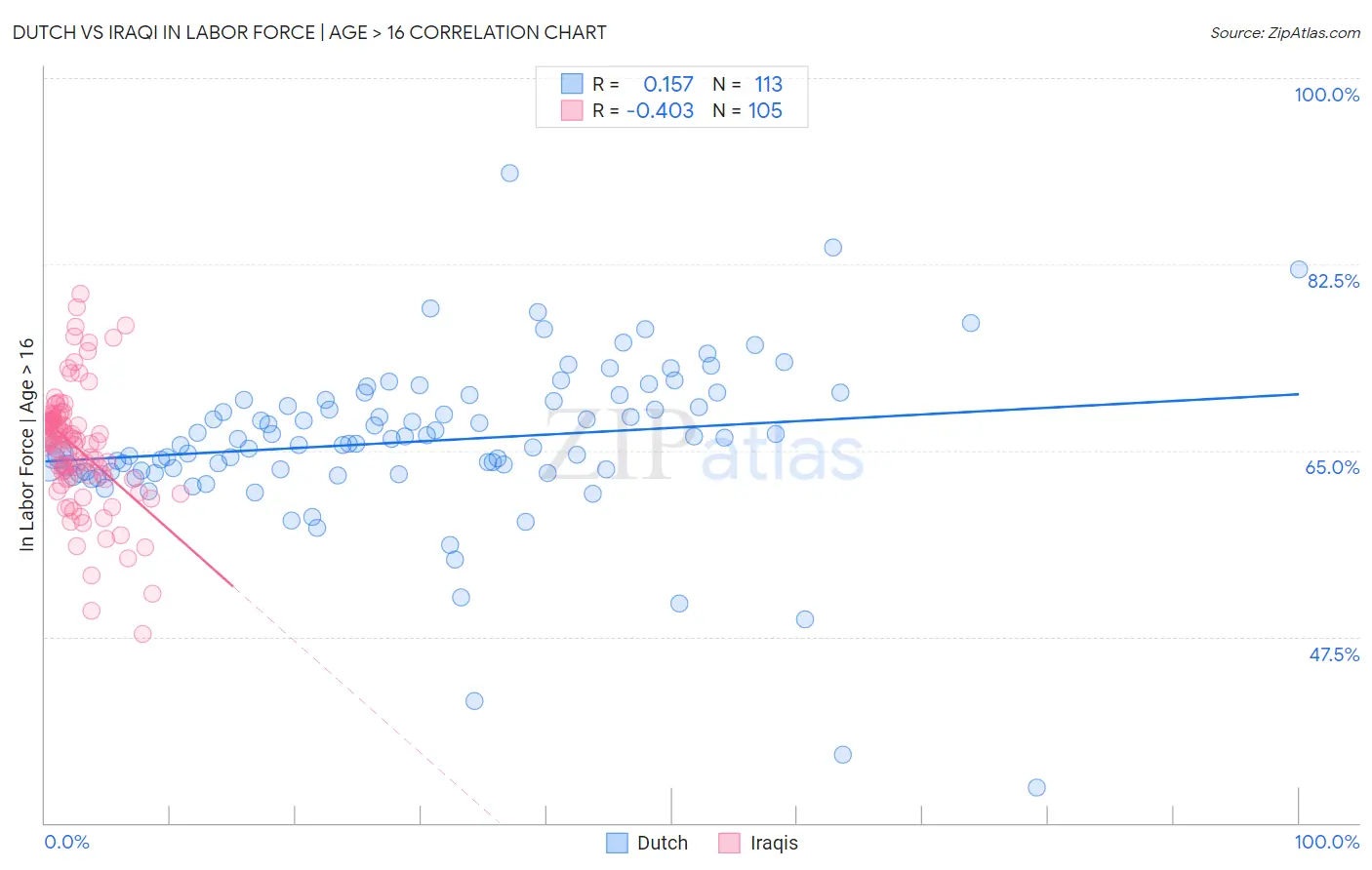Click the 100.0% x-axis label
1372x870 pixels.
tap(1327, 842)
